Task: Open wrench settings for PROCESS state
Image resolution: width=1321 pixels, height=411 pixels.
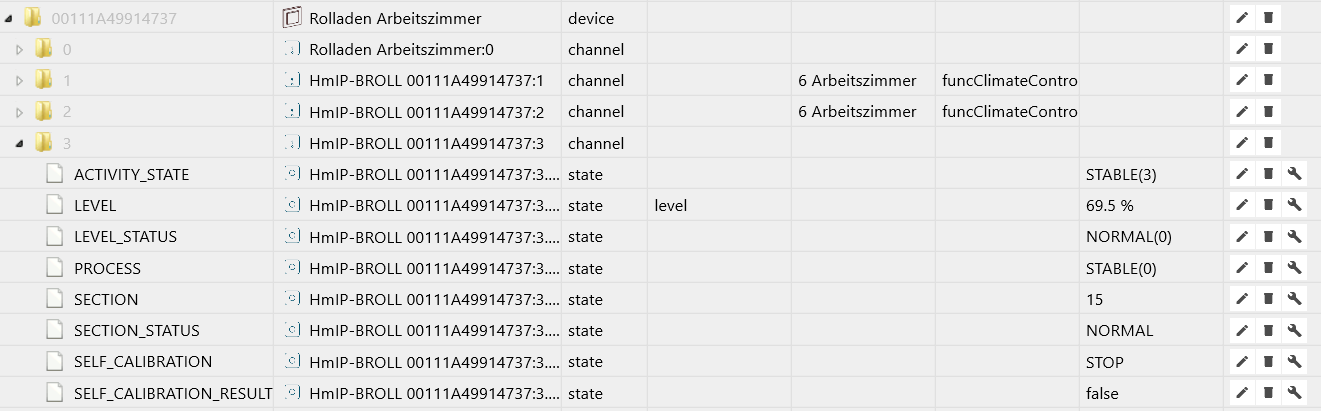Action: (1294, 268)
